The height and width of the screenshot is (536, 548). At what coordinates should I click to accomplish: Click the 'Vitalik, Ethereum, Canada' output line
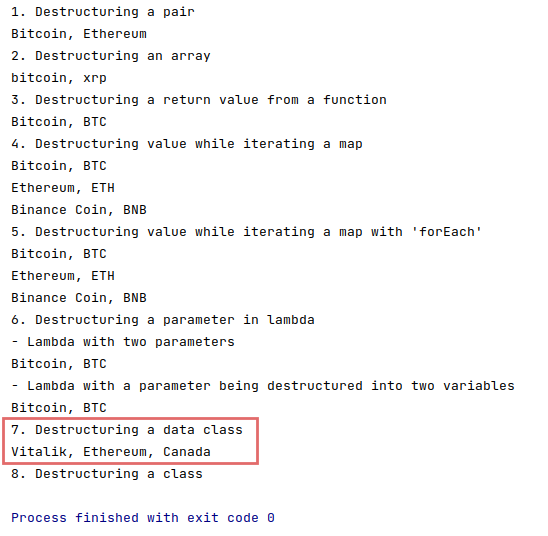pyautogui.click(x=110, y=452)
